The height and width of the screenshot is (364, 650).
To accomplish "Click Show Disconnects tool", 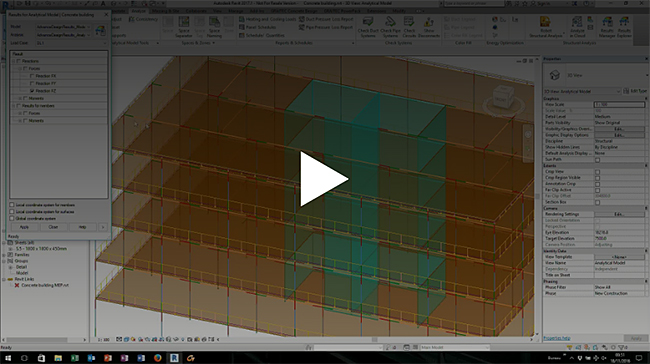I will coord(429,27).
